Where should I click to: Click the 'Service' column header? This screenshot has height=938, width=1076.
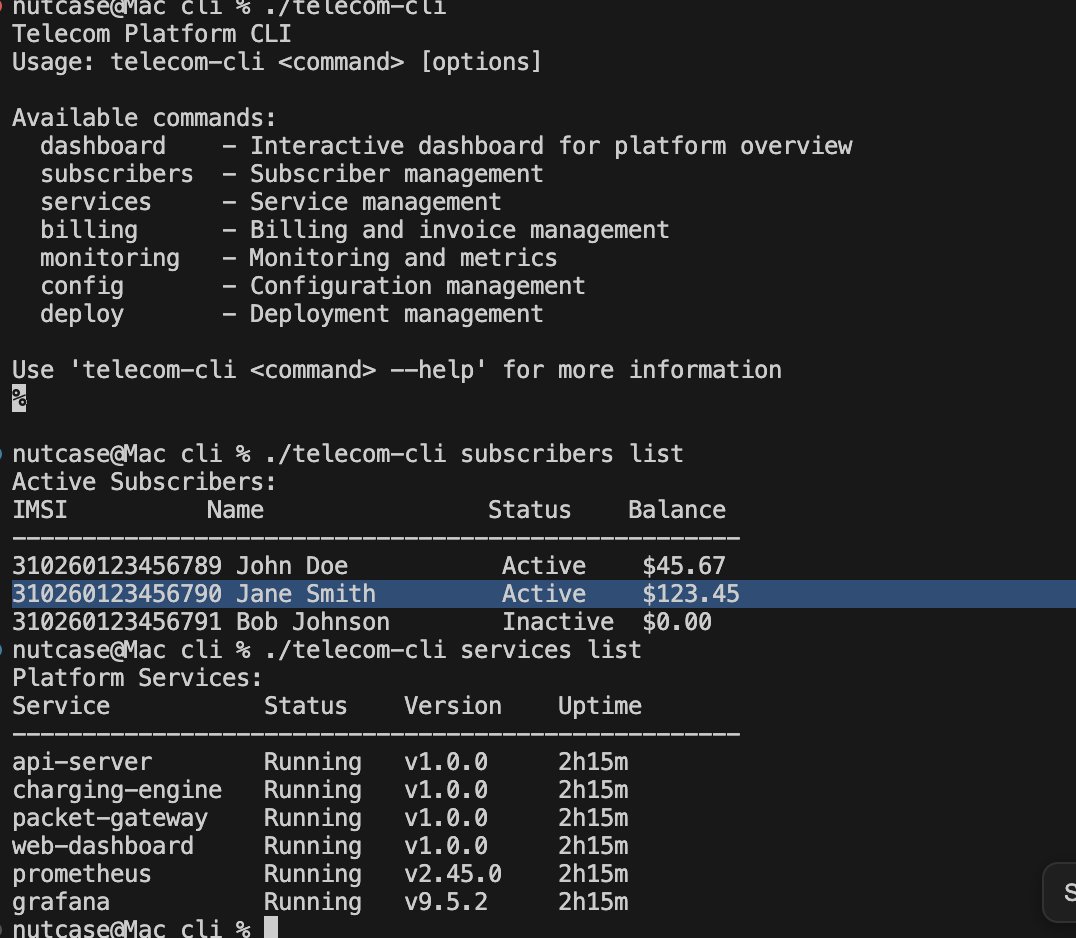(61, 706)
